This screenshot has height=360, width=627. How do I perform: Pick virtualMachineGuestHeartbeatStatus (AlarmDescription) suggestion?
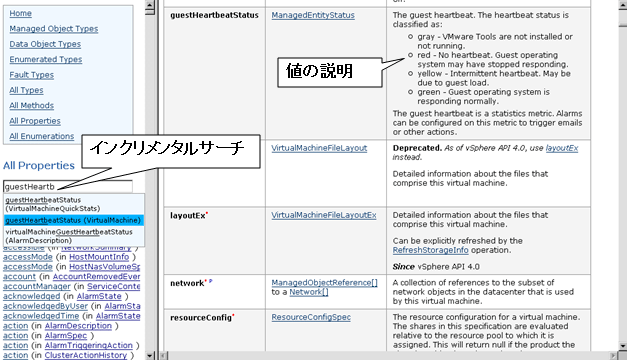click(74, 236)
